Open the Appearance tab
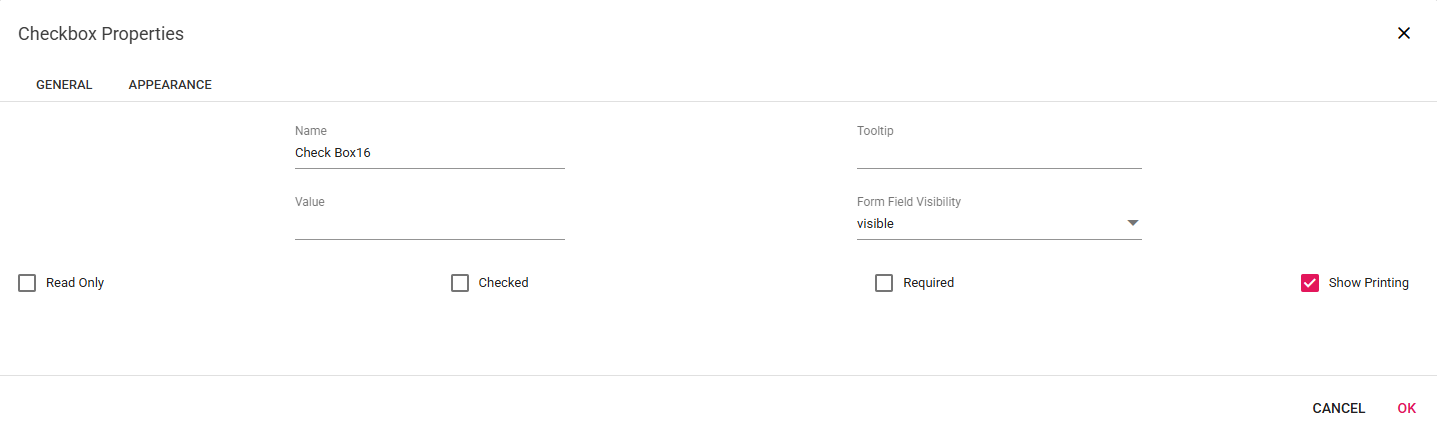Image resolution: width=1437 pixels, height=428 pixels. point(170,85)
